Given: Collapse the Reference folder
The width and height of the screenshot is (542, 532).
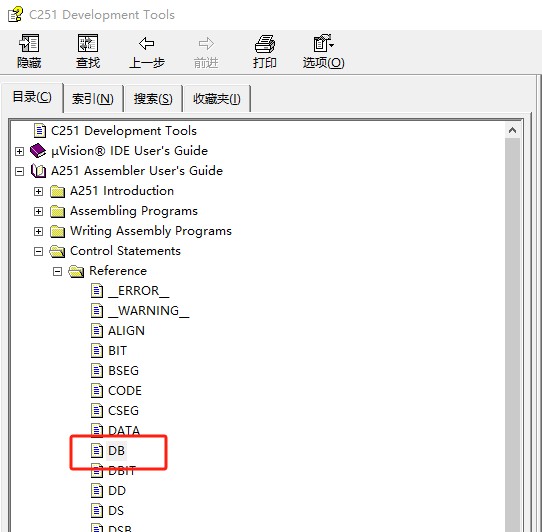Looking at the screenshot, I should click(x=57, y=271).
